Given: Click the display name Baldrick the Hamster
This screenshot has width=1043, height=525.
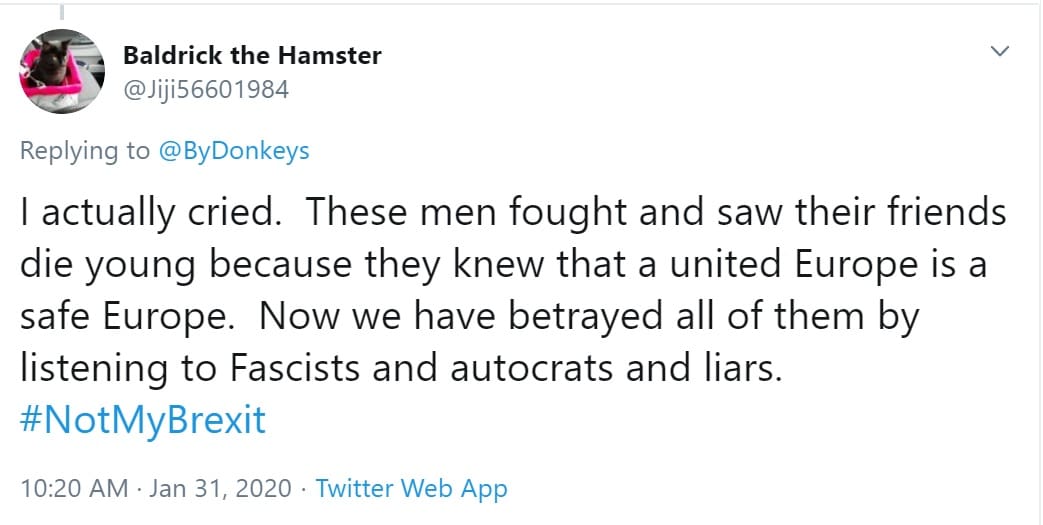Looking at the screenshot, I should [252, 56].
